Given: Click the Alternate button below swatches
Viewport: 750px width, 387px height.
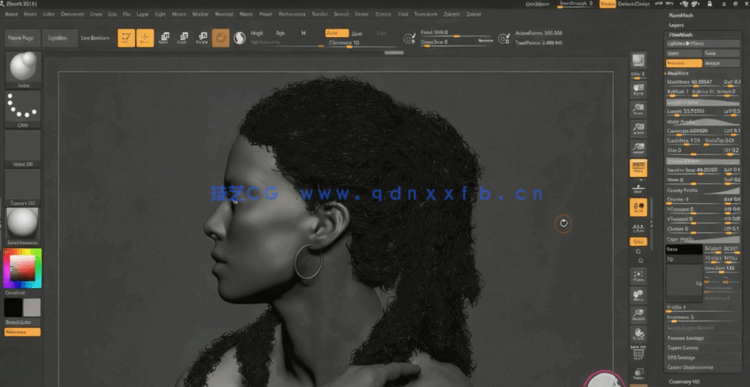Looking at the screenshot, I should click(x=22, y=332).
